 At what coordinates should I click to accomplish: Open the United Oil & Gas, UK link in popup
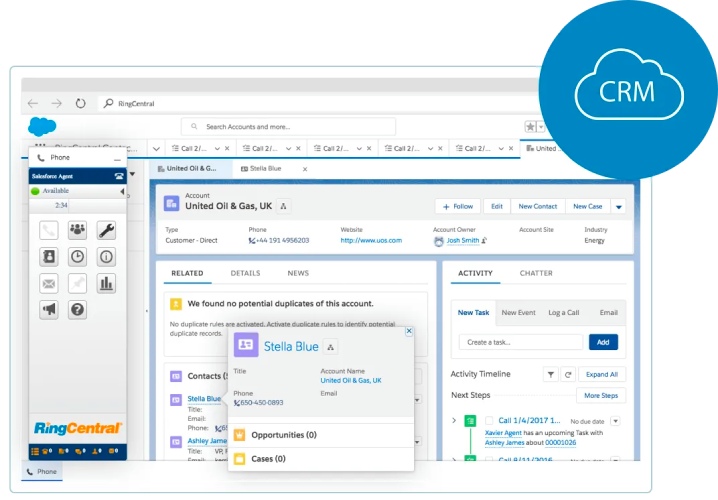click(x=351, y=380)
